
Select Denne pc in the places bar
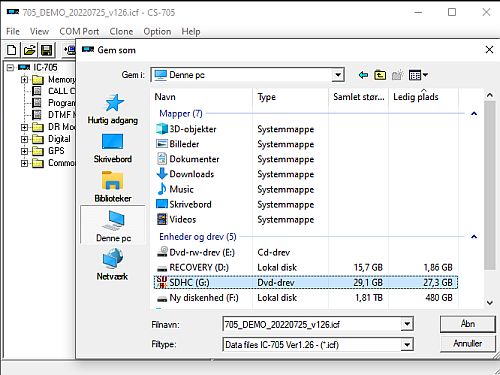click(113, 226)
